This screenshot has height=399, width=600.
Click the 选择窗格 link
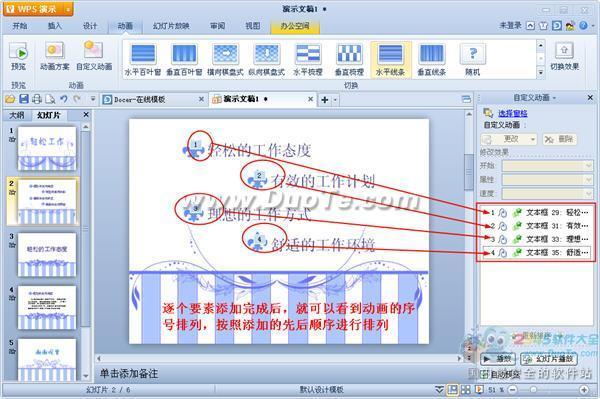click(x=512, y=113)
